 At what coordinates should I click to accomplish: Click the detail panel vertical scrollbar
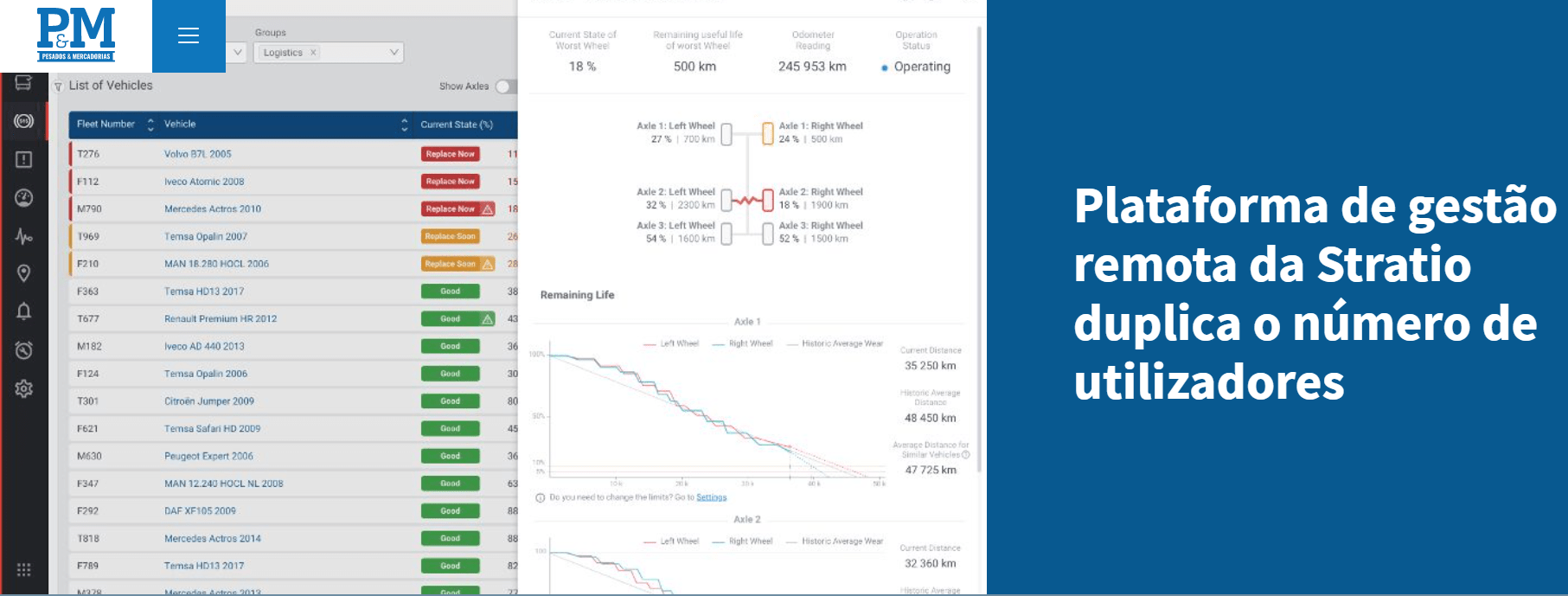point(979,251)
